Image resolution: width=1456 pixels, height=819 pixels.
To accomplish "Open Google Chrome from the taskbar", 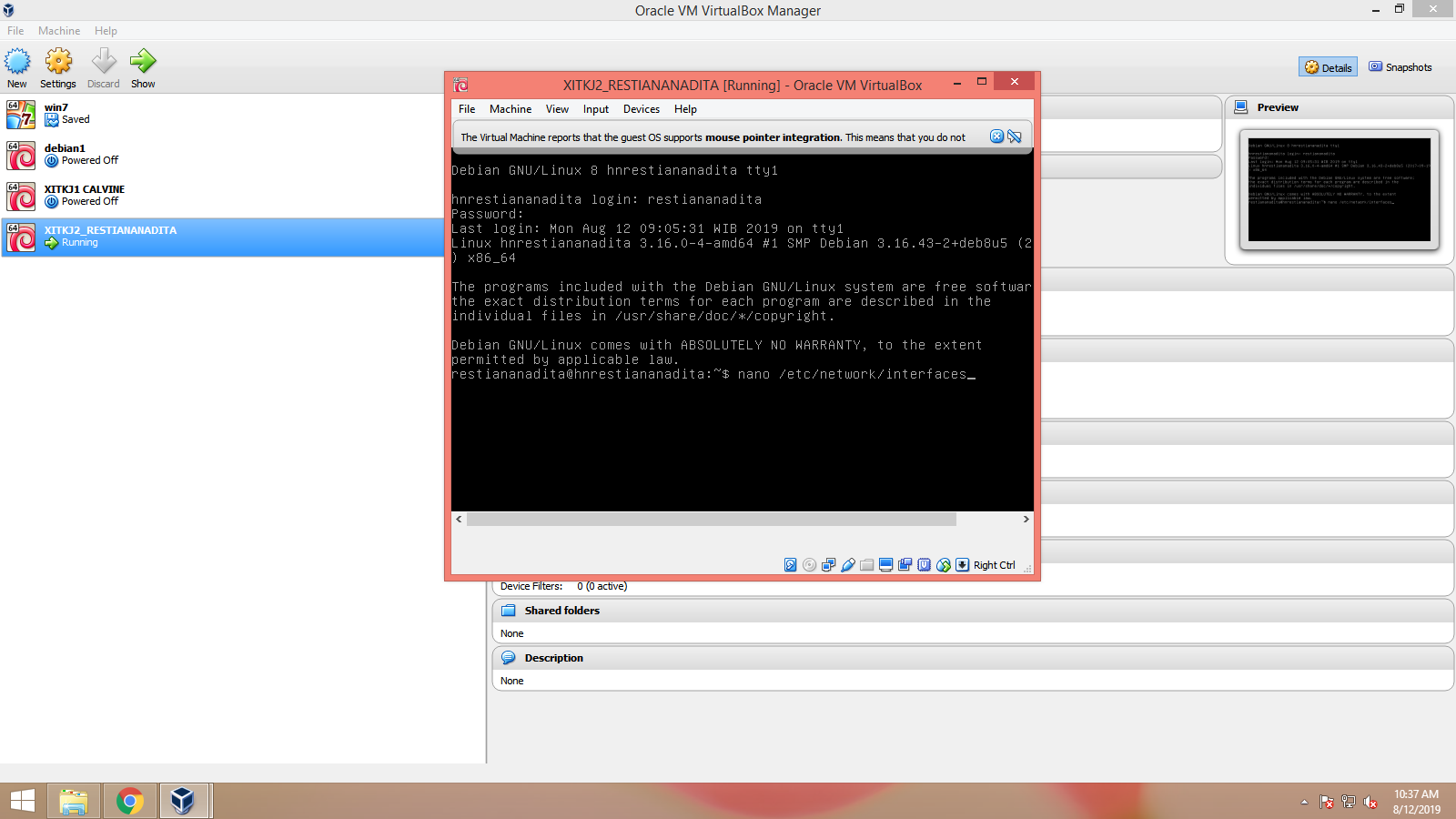I will coord(130,801).
